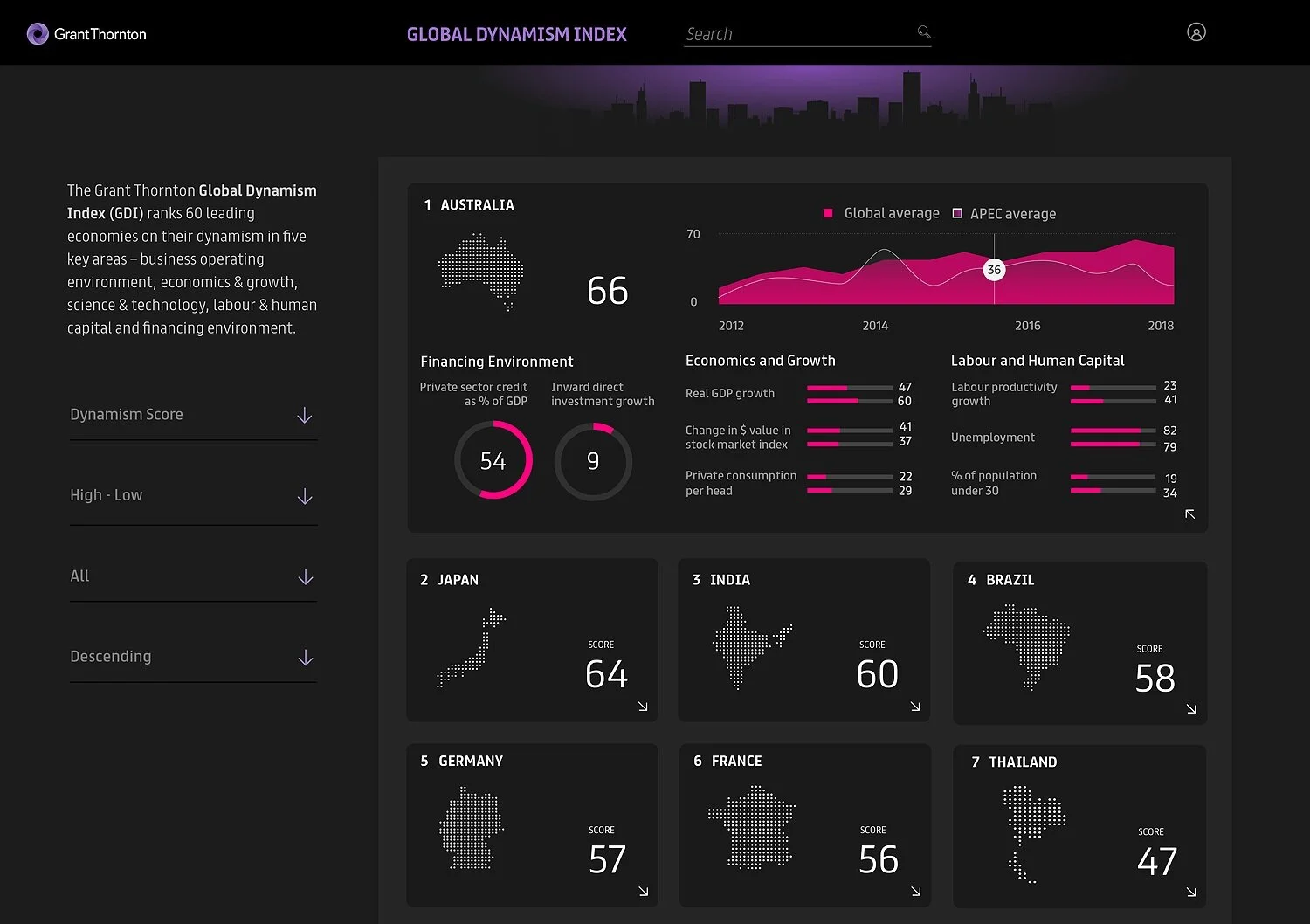Expand the Australia card via corner arrow
The height and width of the screenshot is (924, 1310).
pyautogui.click(x=1189, y=515)
